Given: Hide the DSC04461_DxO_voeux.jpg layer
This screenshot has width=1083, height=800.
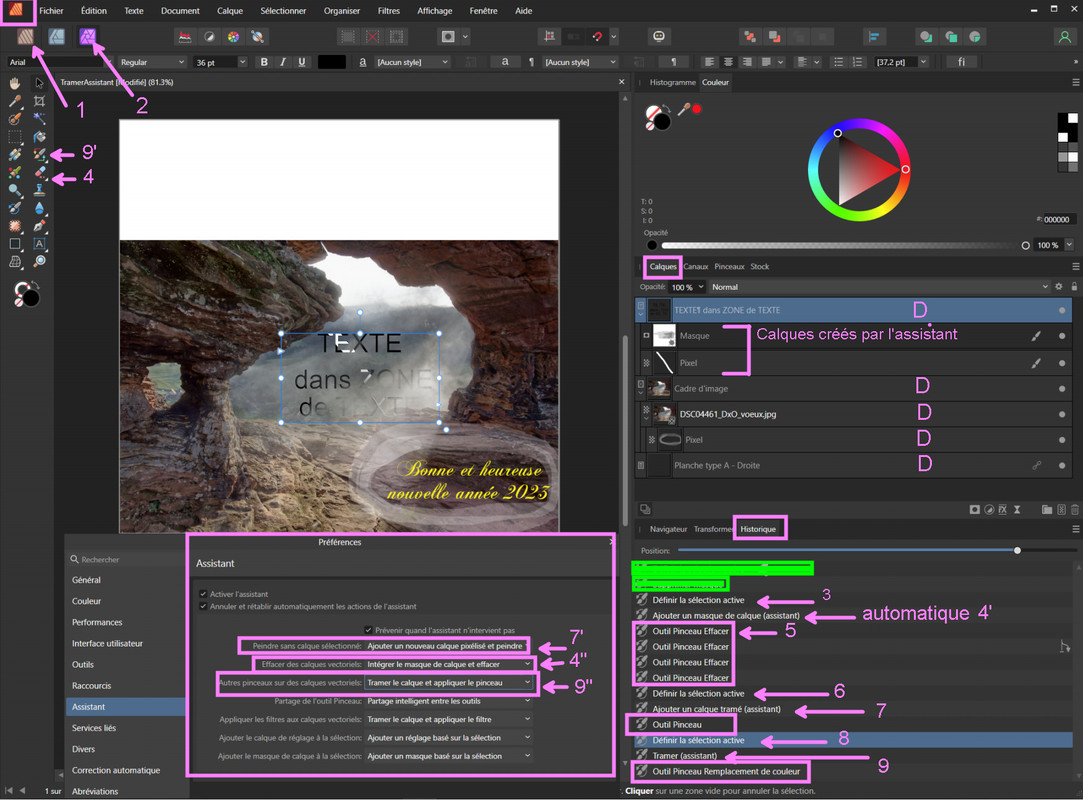Looking at the screenshot, I should [1062, 415].
